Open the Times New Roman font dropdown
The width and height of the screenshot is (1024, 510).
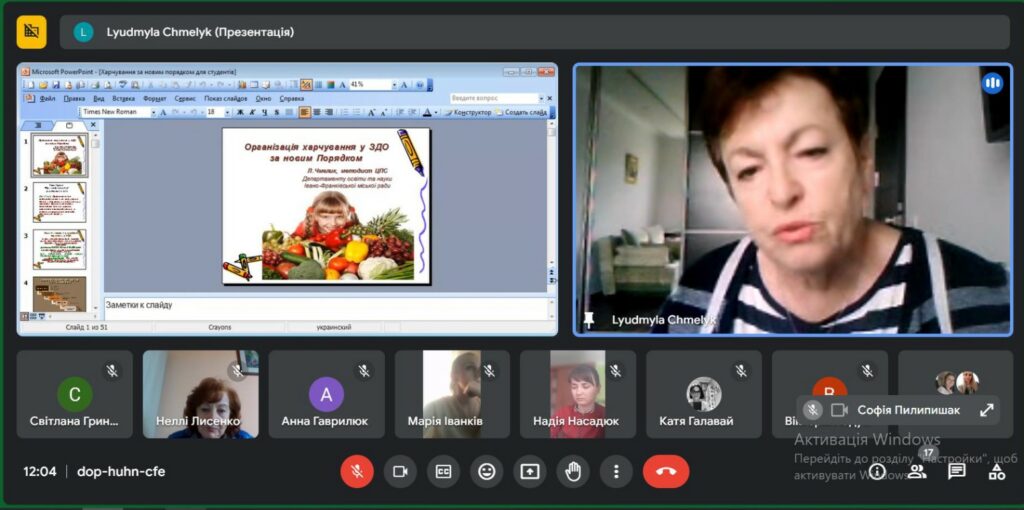click(x=153, y=112)
